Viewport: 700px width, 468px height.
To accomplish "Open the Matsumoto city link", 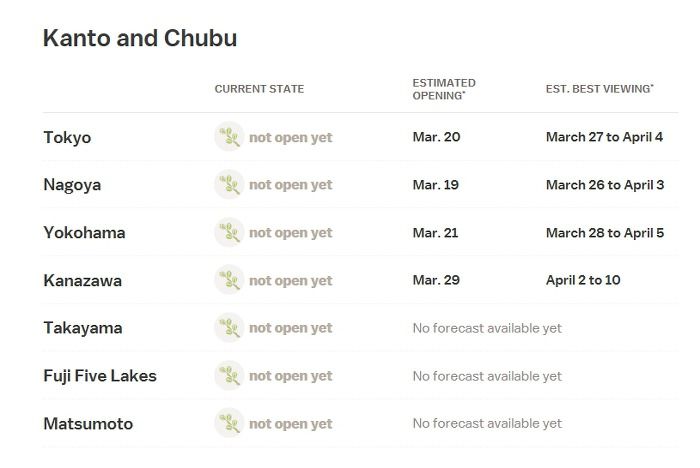I will coord(88,423).
